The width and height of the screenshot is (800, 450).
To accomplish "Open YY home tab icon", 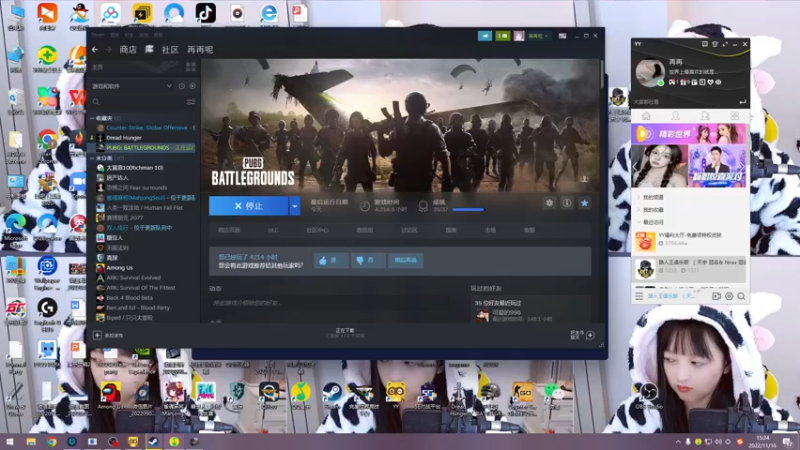I will tap(646, 116).
